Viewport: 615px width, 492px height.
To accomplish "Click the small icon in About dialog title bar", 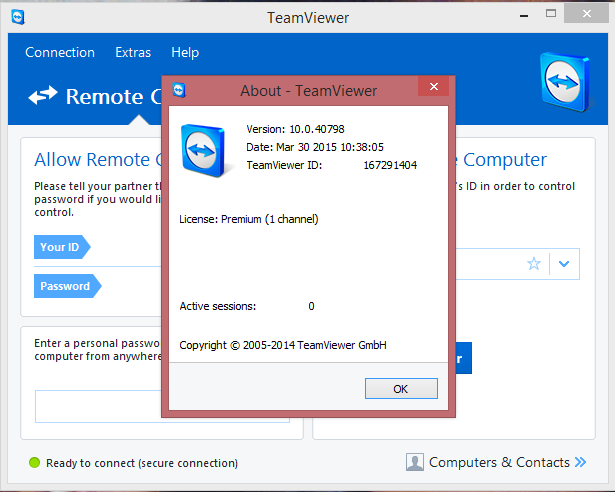I will coord(179,90).
